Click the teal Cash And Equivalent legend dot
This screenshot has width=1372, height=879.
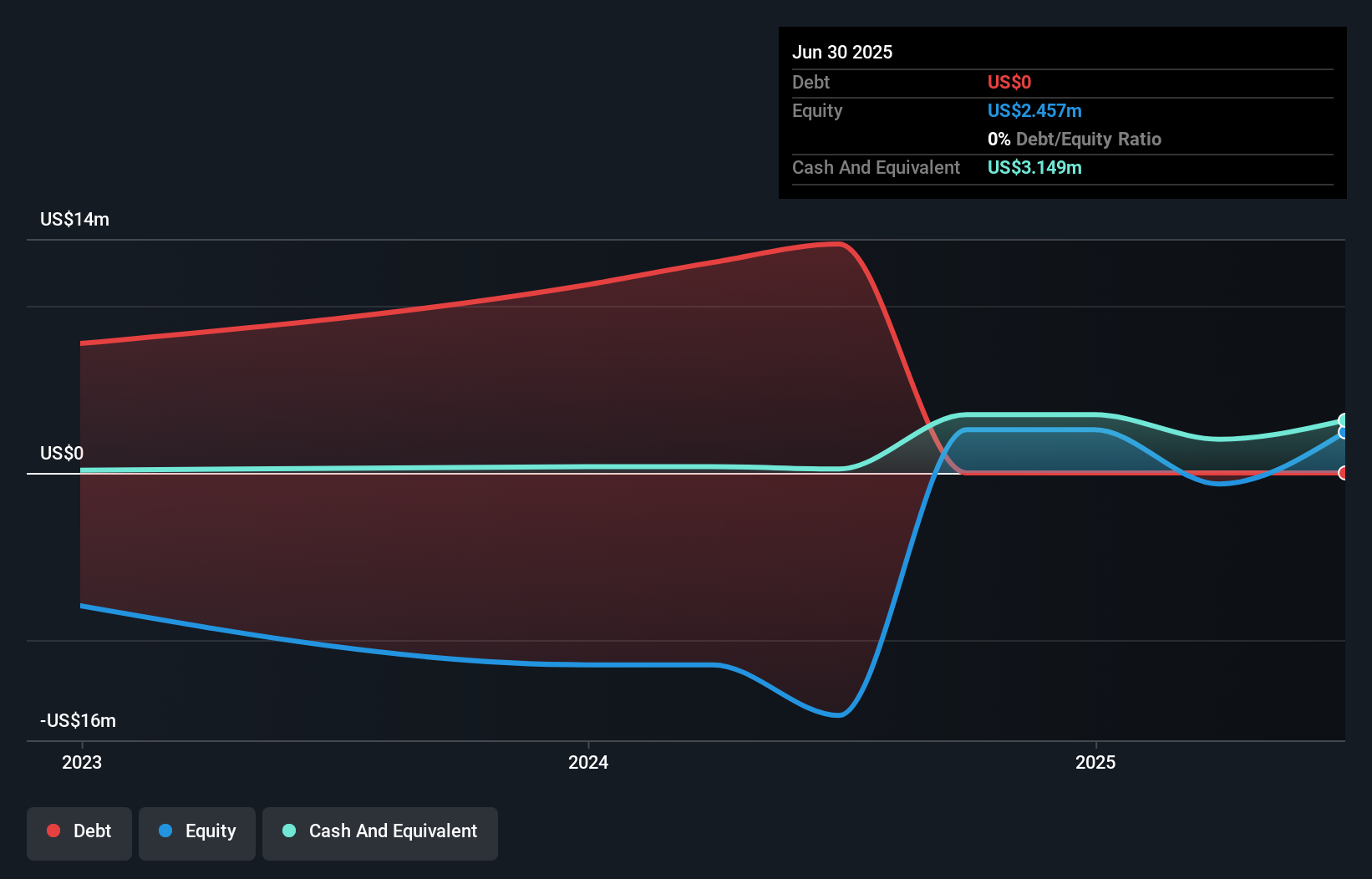pos(288,831)
